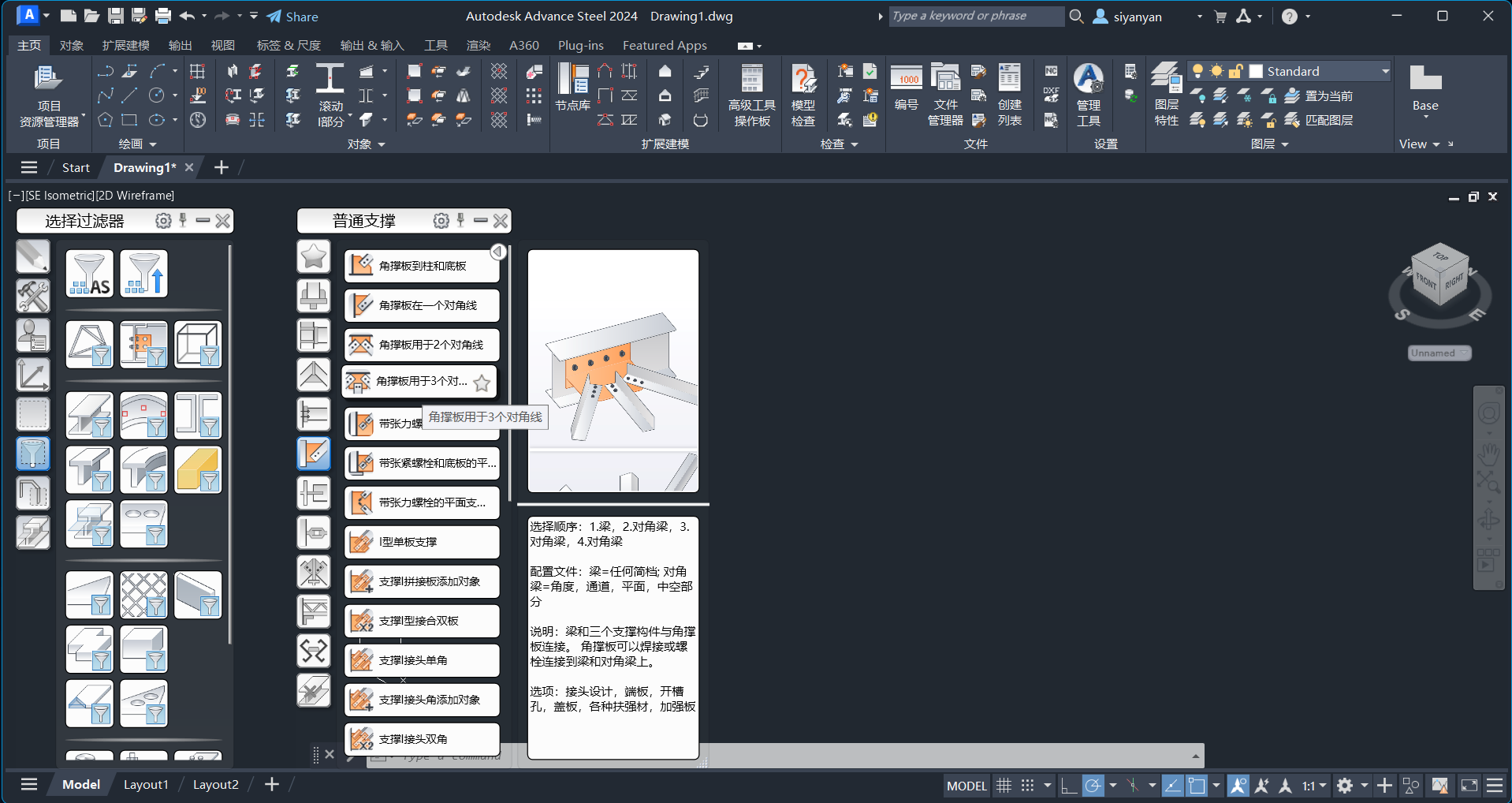This screenshot has width=1512, height=803.
Task: Open favorites category in 普通支撑 palette
Action: [314, 256]
